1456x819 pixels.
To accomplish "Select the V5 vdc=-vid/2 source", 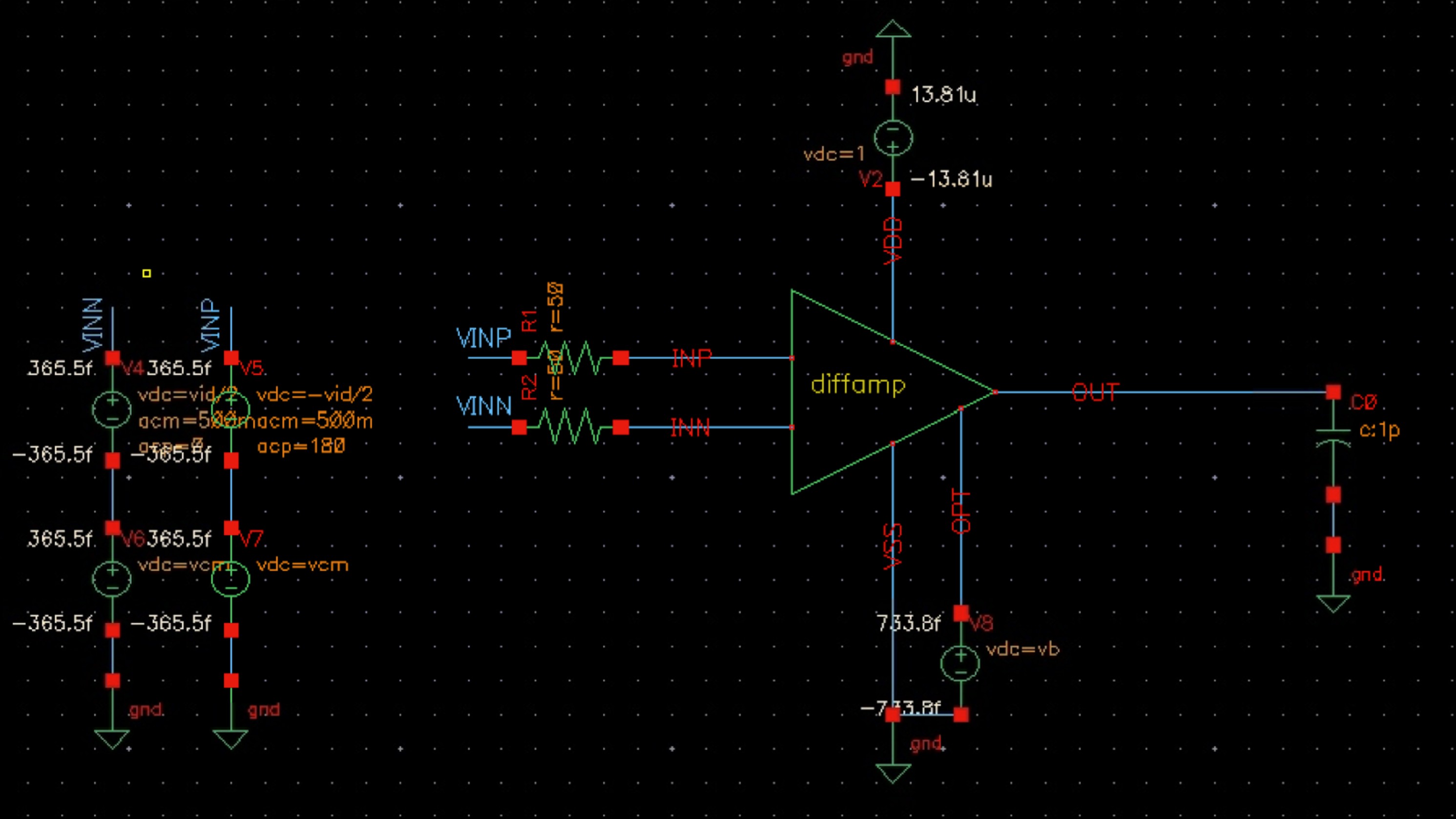I will click(230, 409).
